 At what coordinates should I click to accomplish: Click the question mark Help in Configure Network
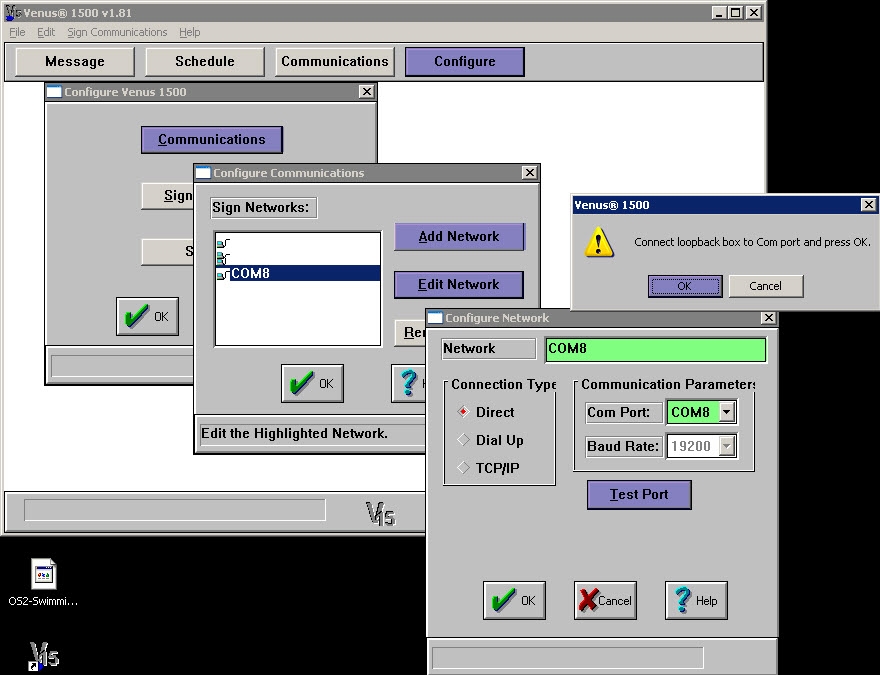pyautogui.click(x=696, y=600)
